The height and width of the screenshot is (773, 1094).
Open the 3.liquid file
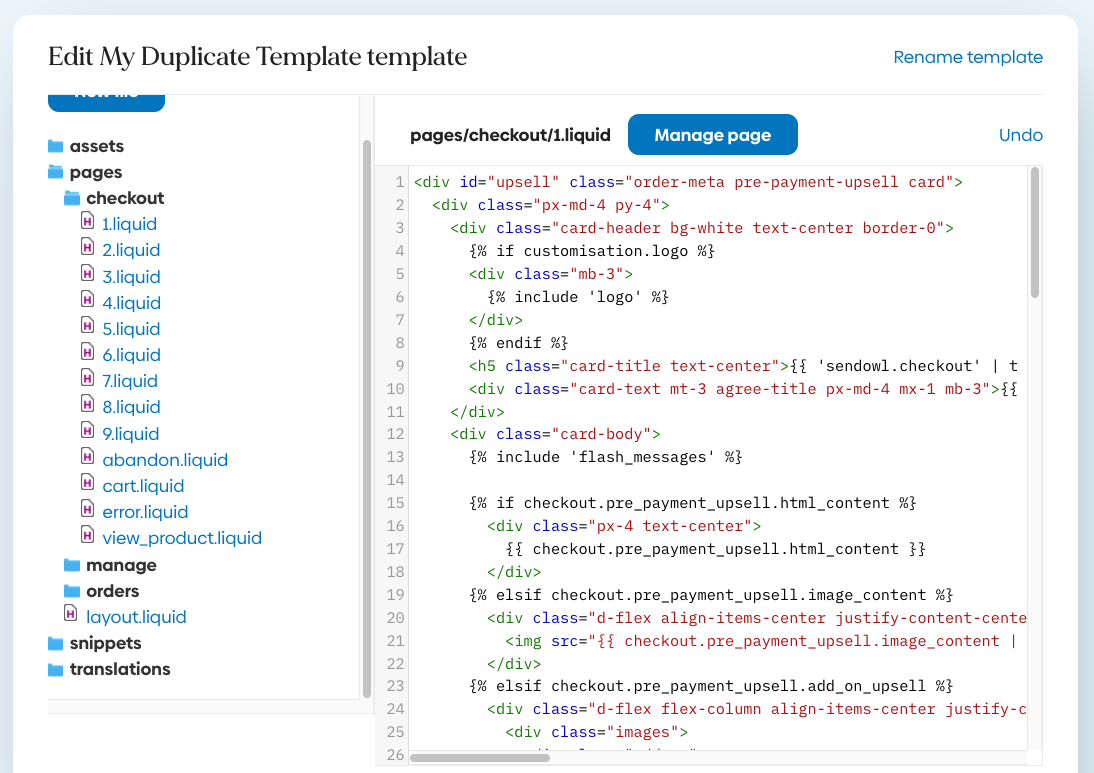pos(131,277)
